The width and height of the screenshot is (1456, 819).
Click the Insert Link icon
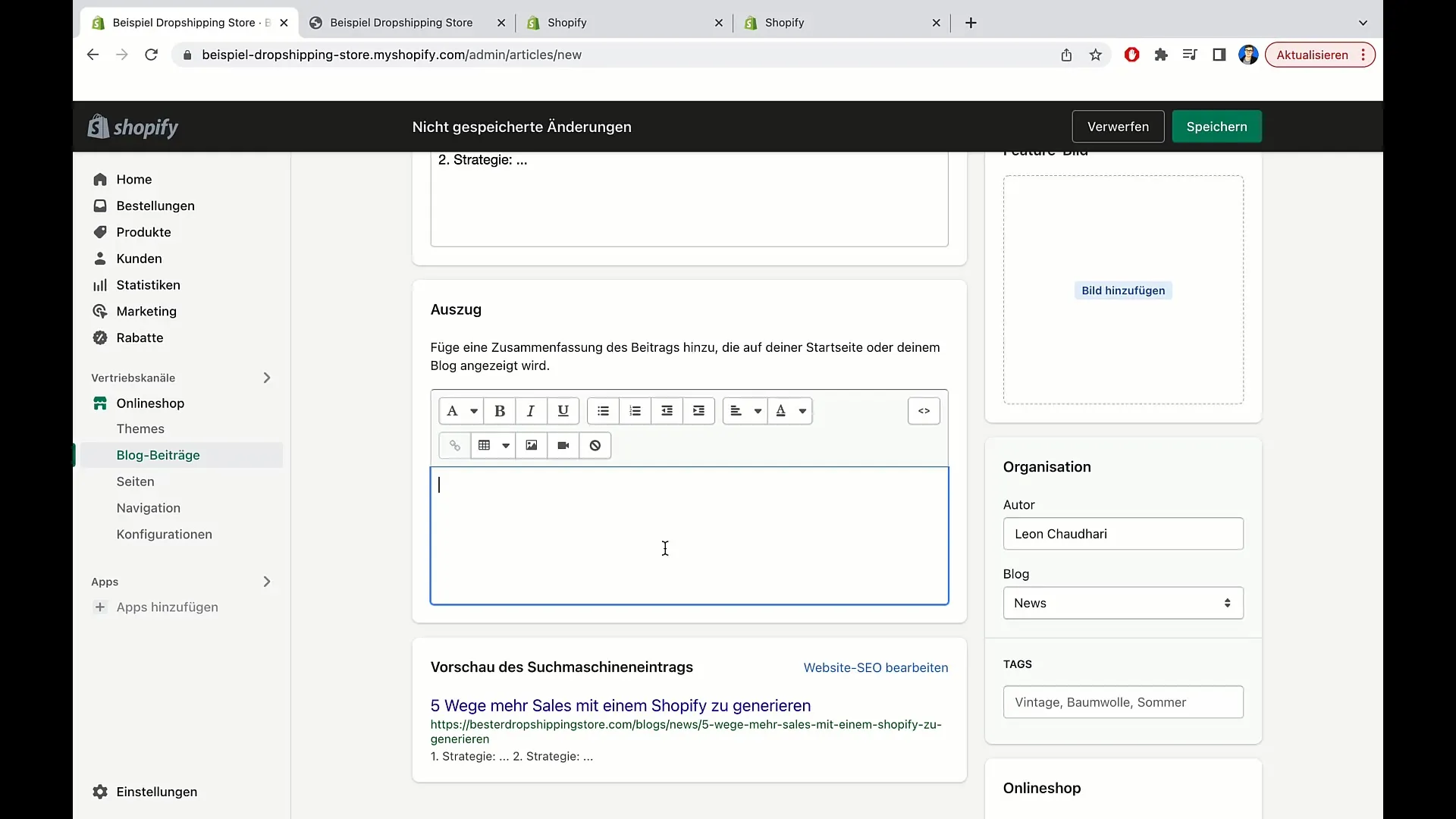[454, 445]
